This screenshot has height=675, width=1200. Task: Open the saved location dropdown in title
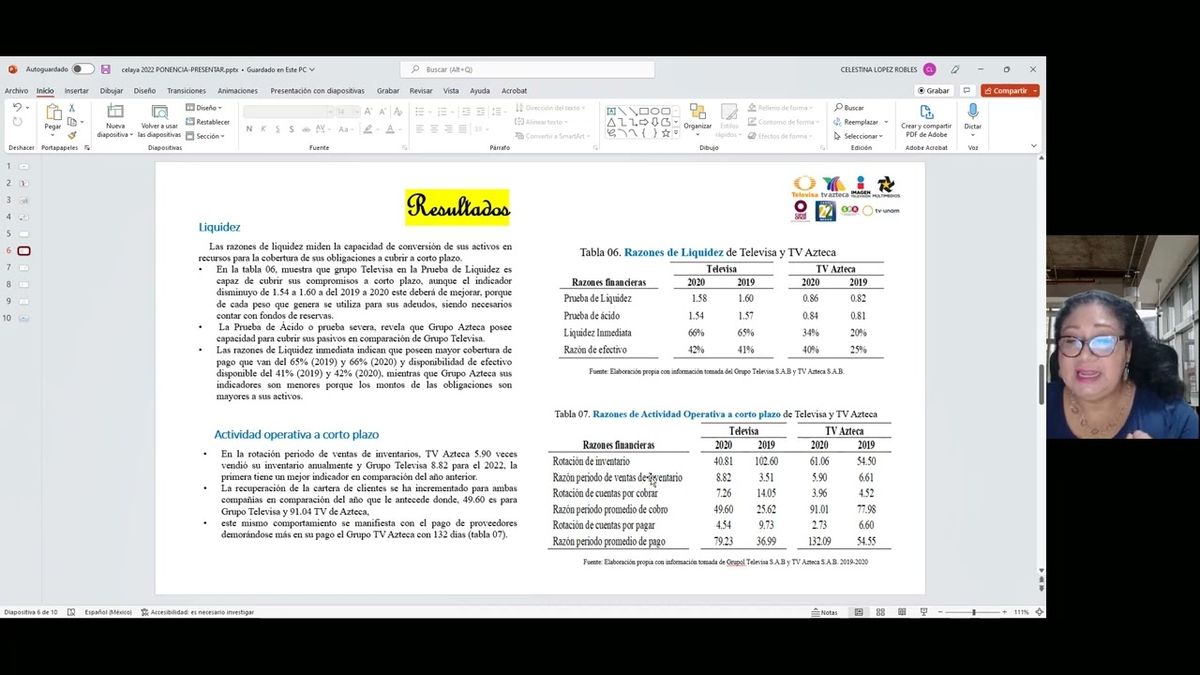(x=312, y=69)
